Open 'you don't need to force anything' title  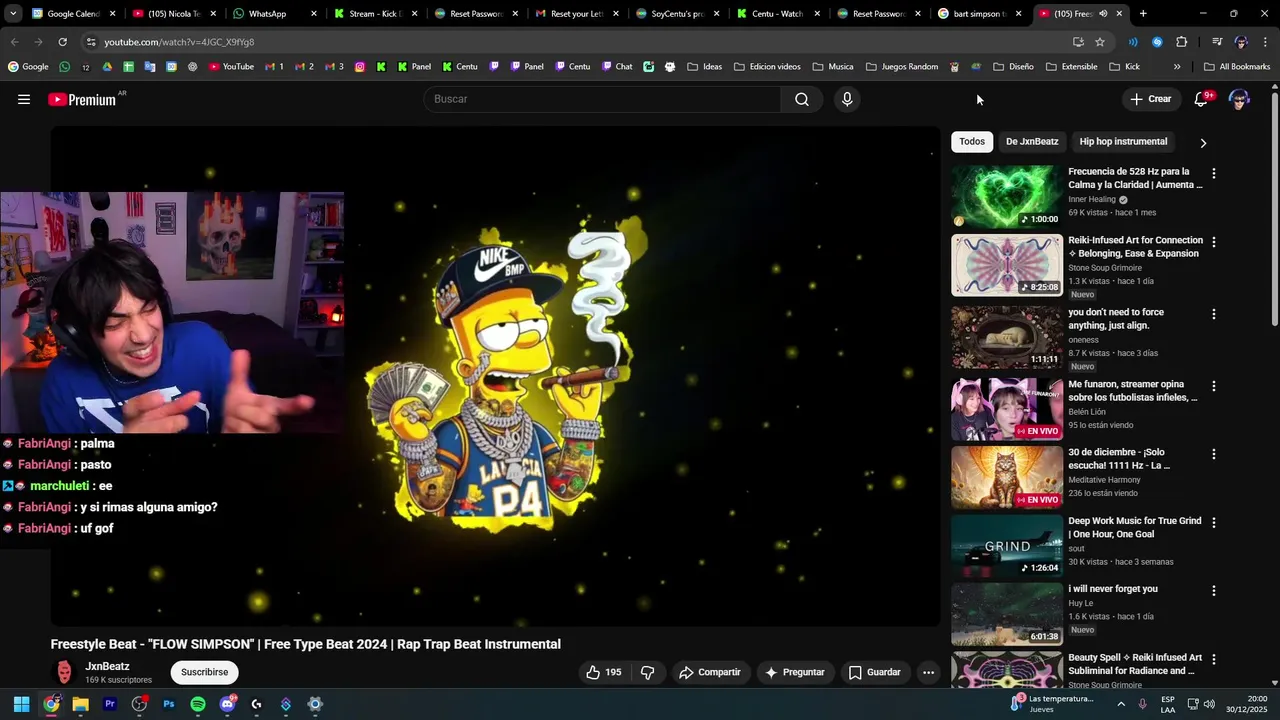(x=1116, y=319)
